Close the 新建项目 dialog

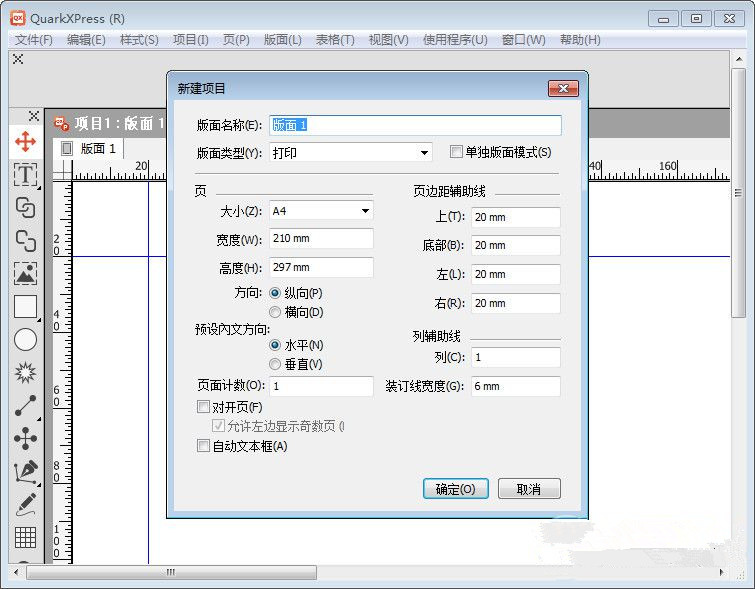coord(563,88)
